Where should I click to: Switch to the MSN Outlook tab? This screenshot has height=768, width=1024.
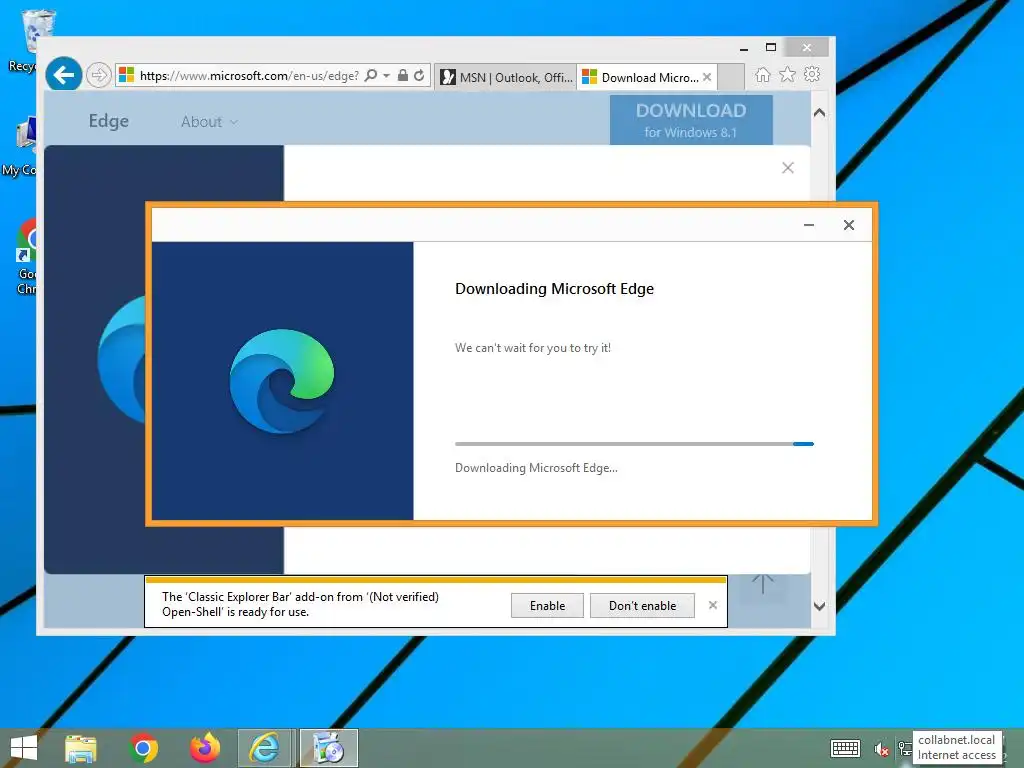point(505,77)
